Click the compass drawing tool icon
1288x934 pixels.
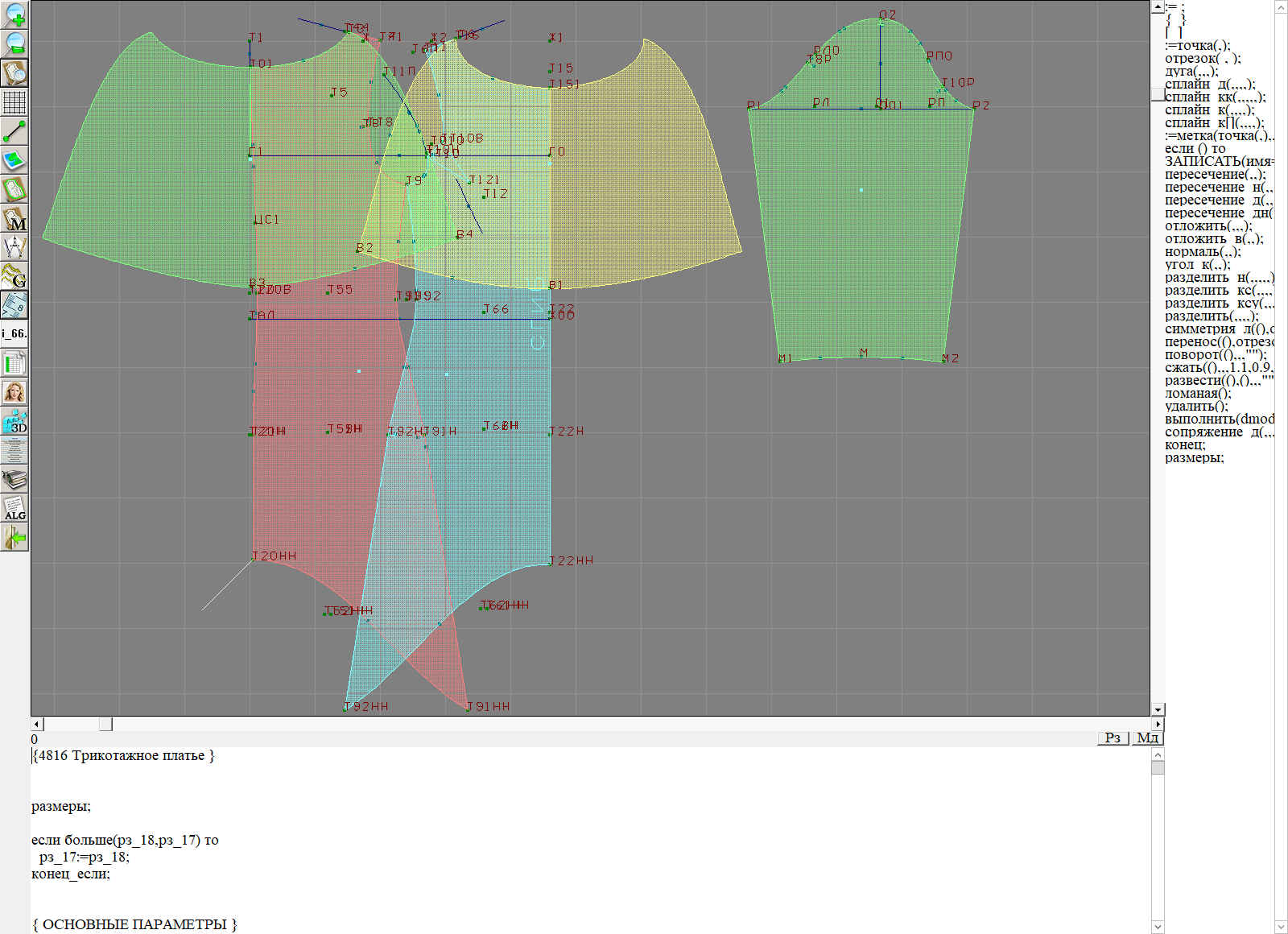point(14,247)
